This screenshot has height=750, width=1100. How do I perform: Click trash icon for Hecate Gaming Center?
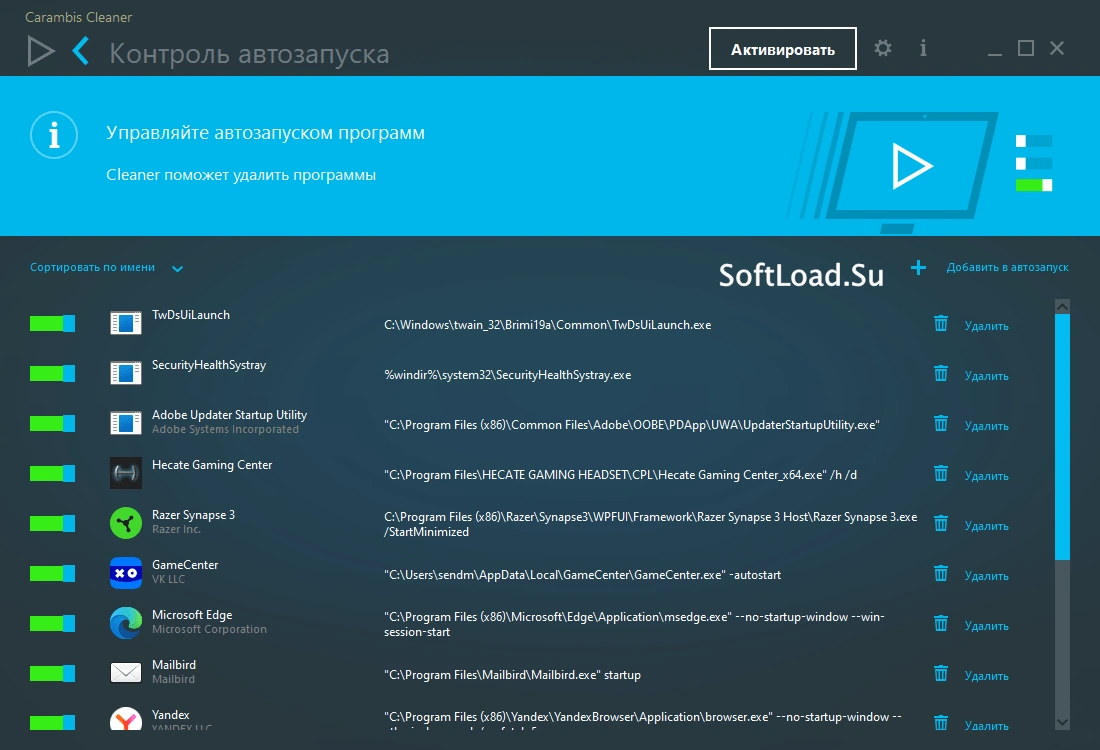(941, 474)
